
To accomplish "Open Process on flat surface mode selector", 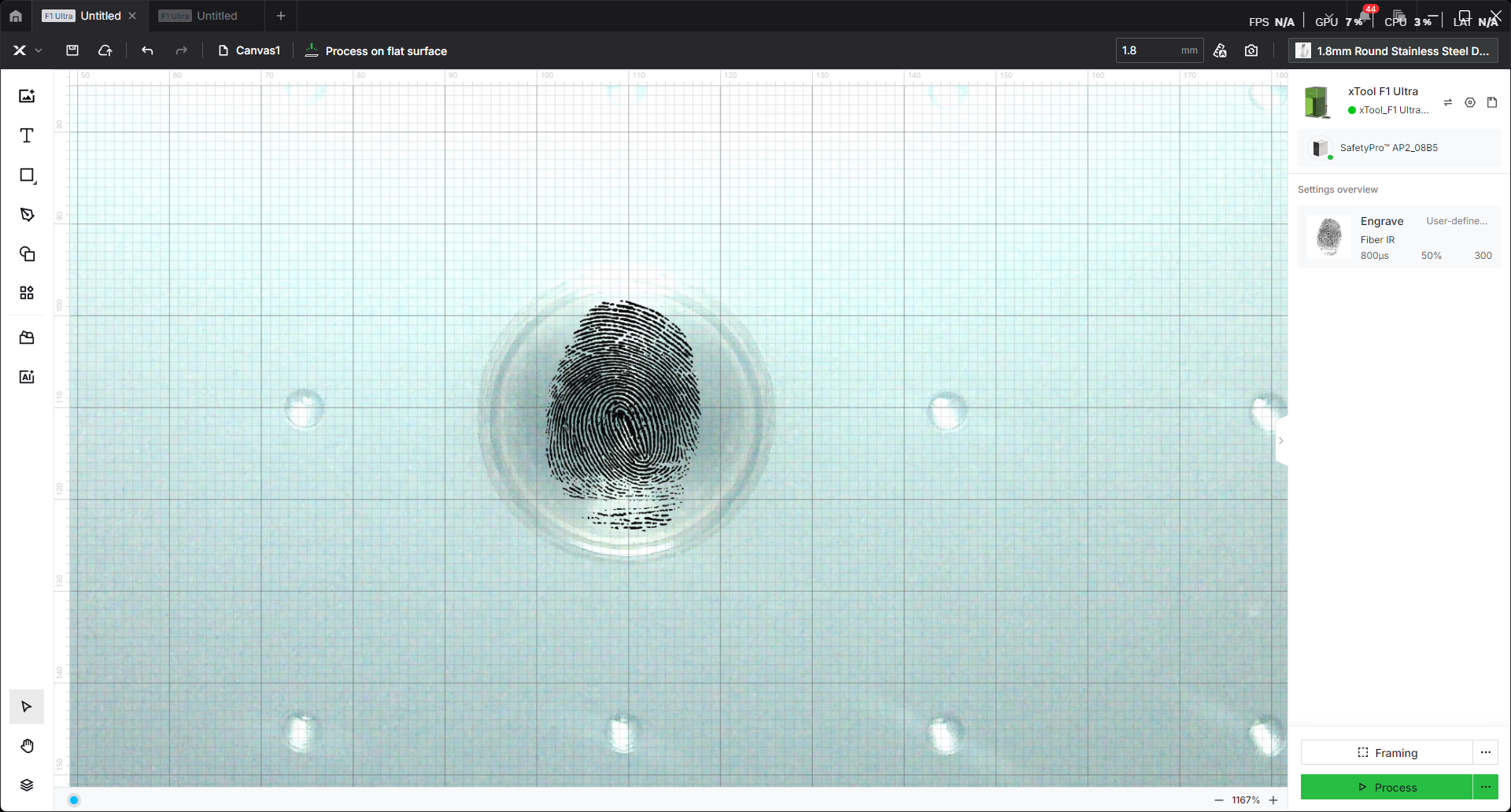I will point(376,51).
